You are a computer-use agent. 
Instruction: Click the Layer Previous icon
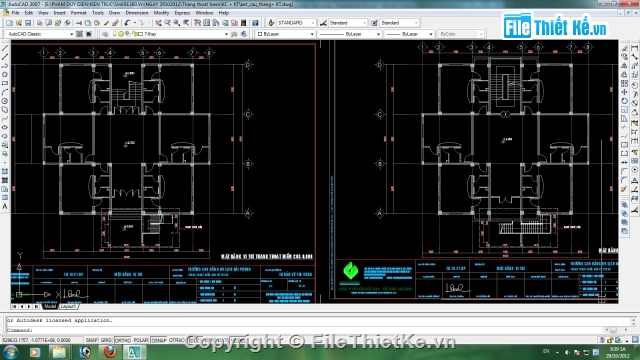pos(244,34)
